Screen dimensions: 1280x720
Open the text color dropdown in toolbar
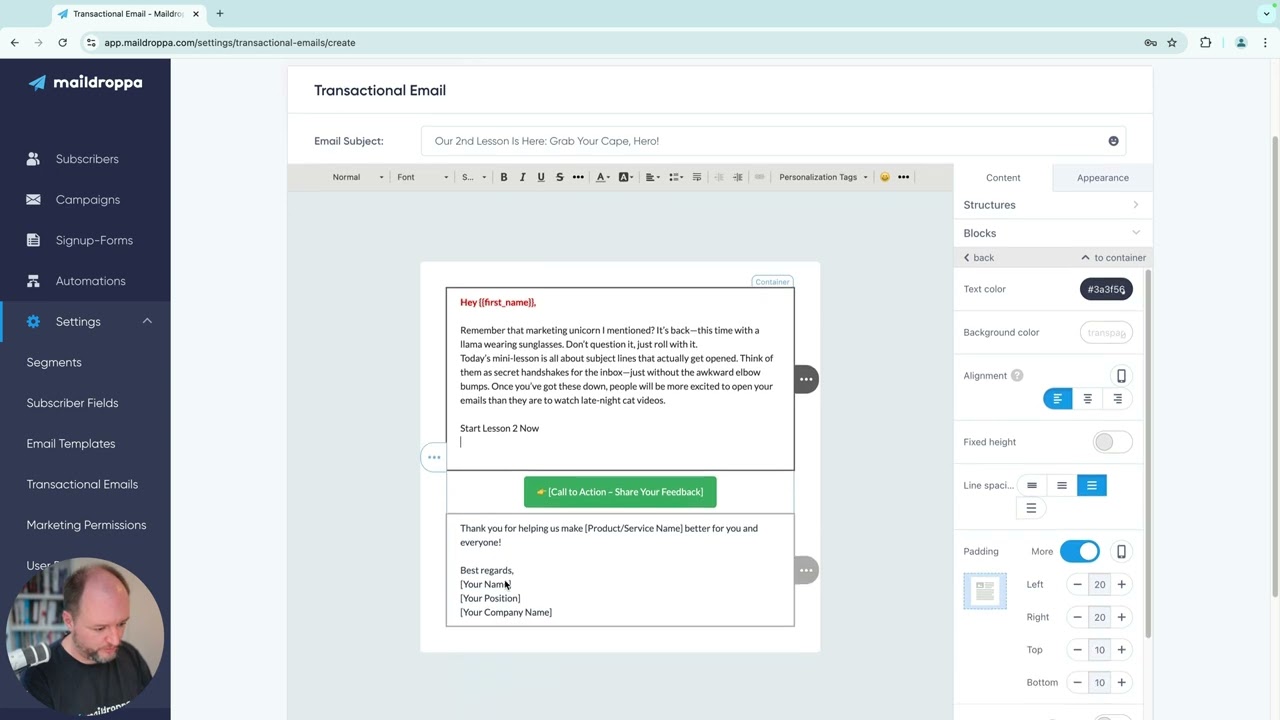click(602, 177)
